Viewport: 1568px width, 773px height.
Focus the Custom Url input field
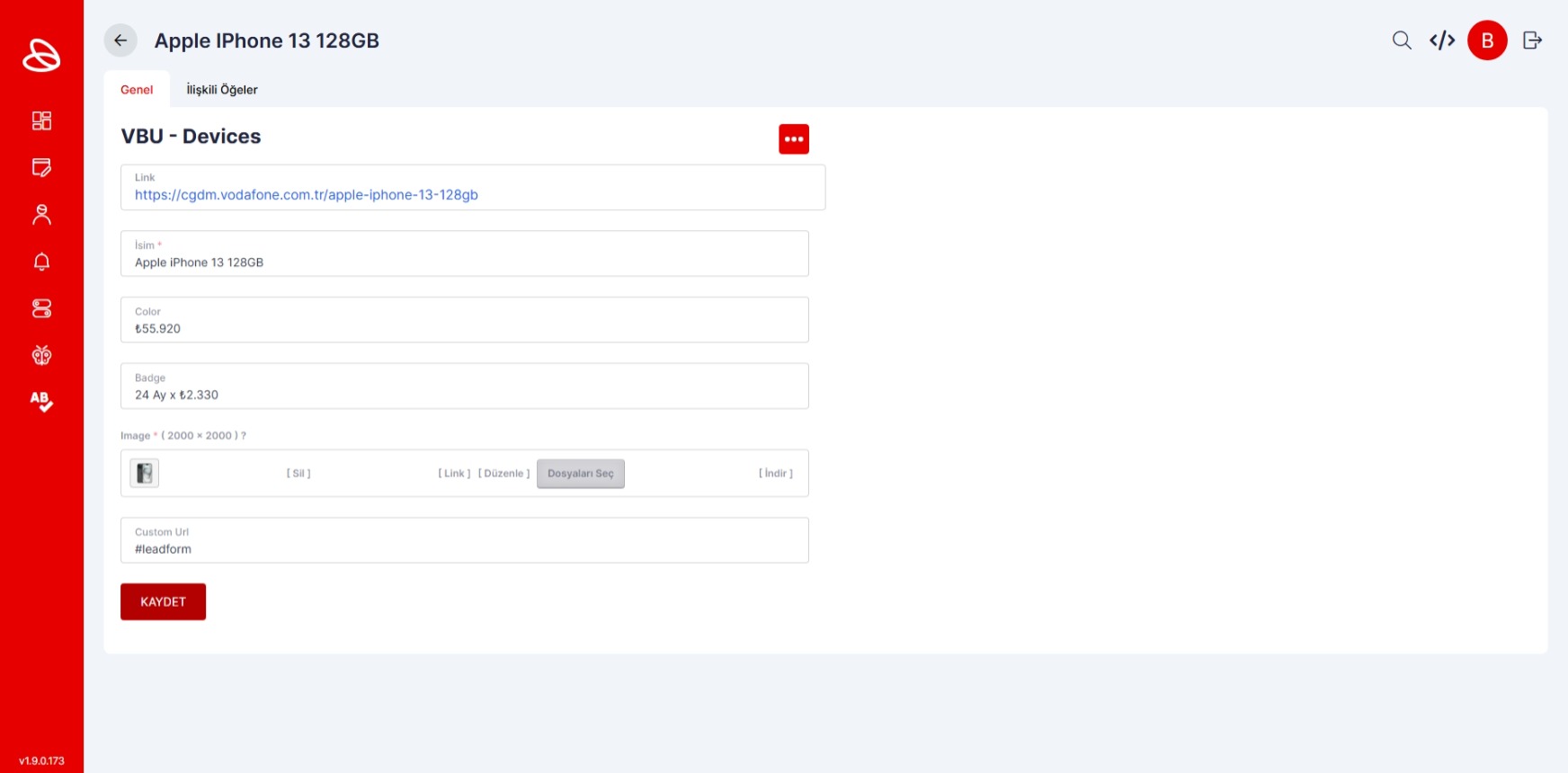(x=464, y=548)
